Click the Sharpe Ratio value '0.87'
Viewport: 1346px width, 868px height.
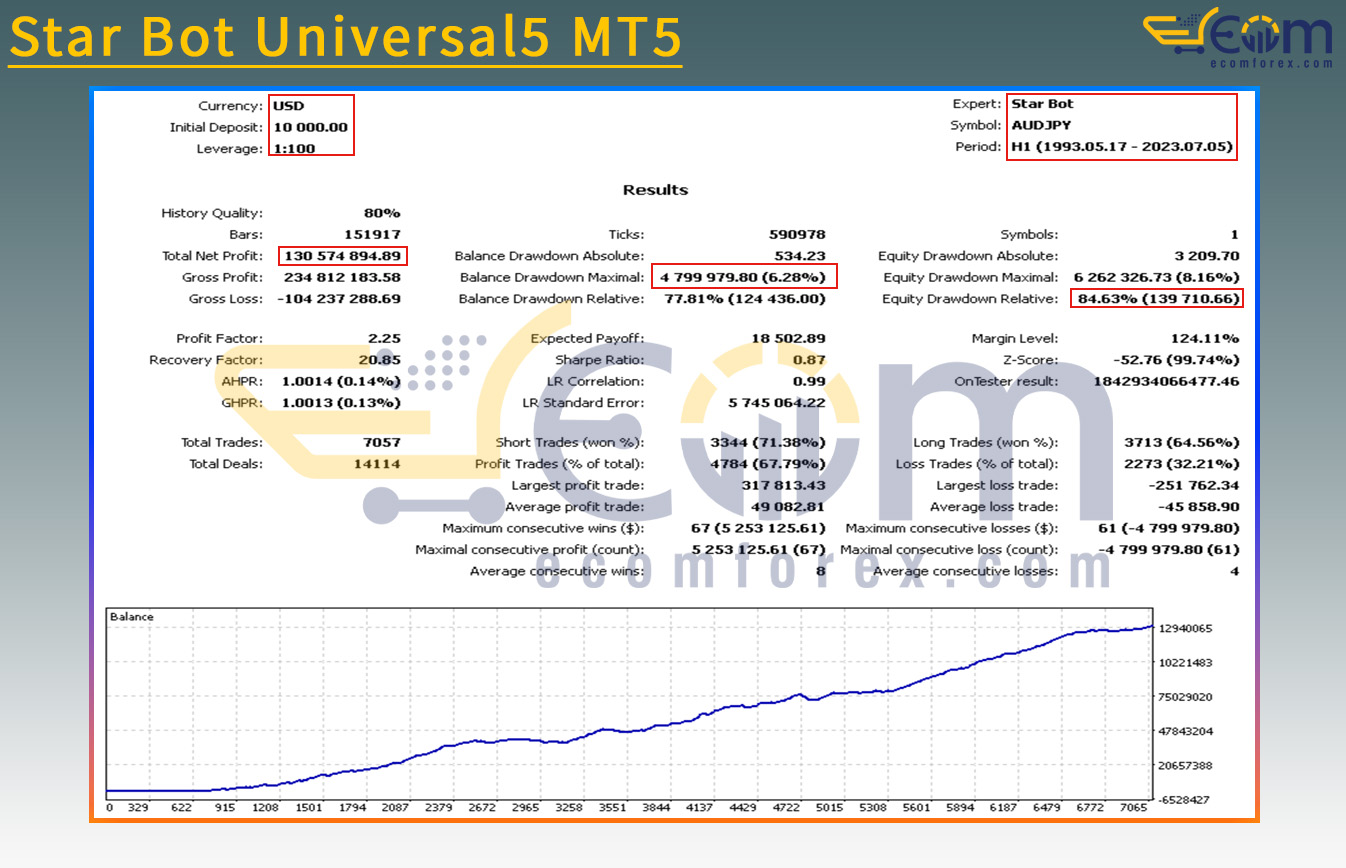[x=809, y=360]
